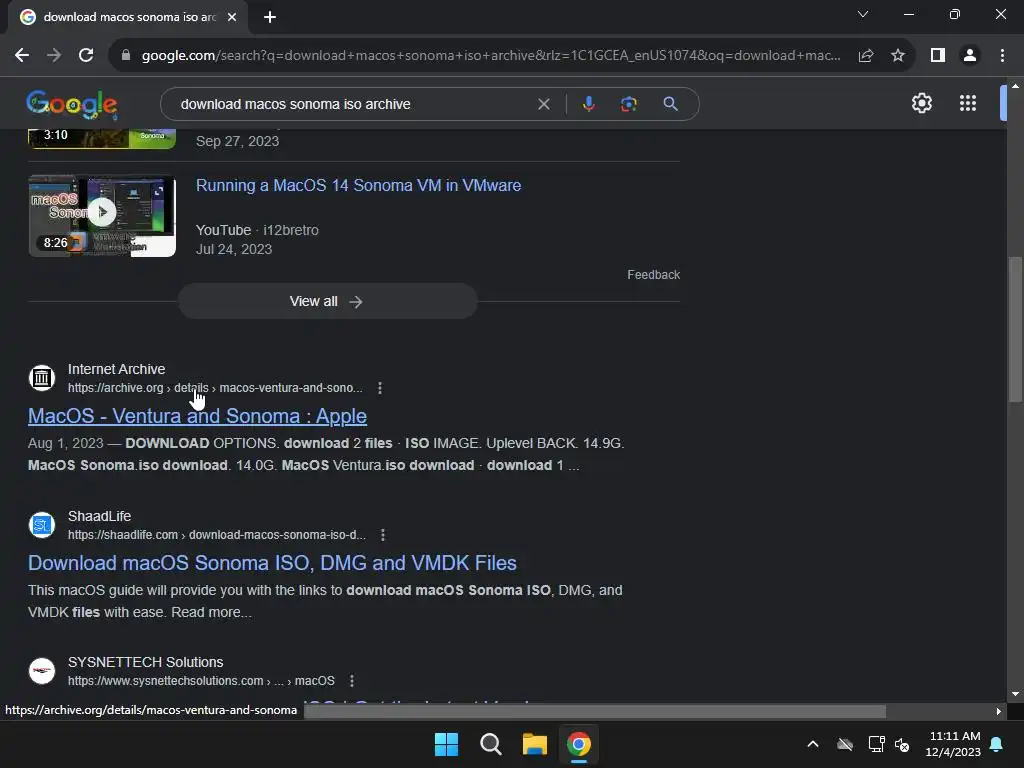Open more options for Internet Archive result
The width and height of the screenshot is (1024, 768).
pos(380,388)
